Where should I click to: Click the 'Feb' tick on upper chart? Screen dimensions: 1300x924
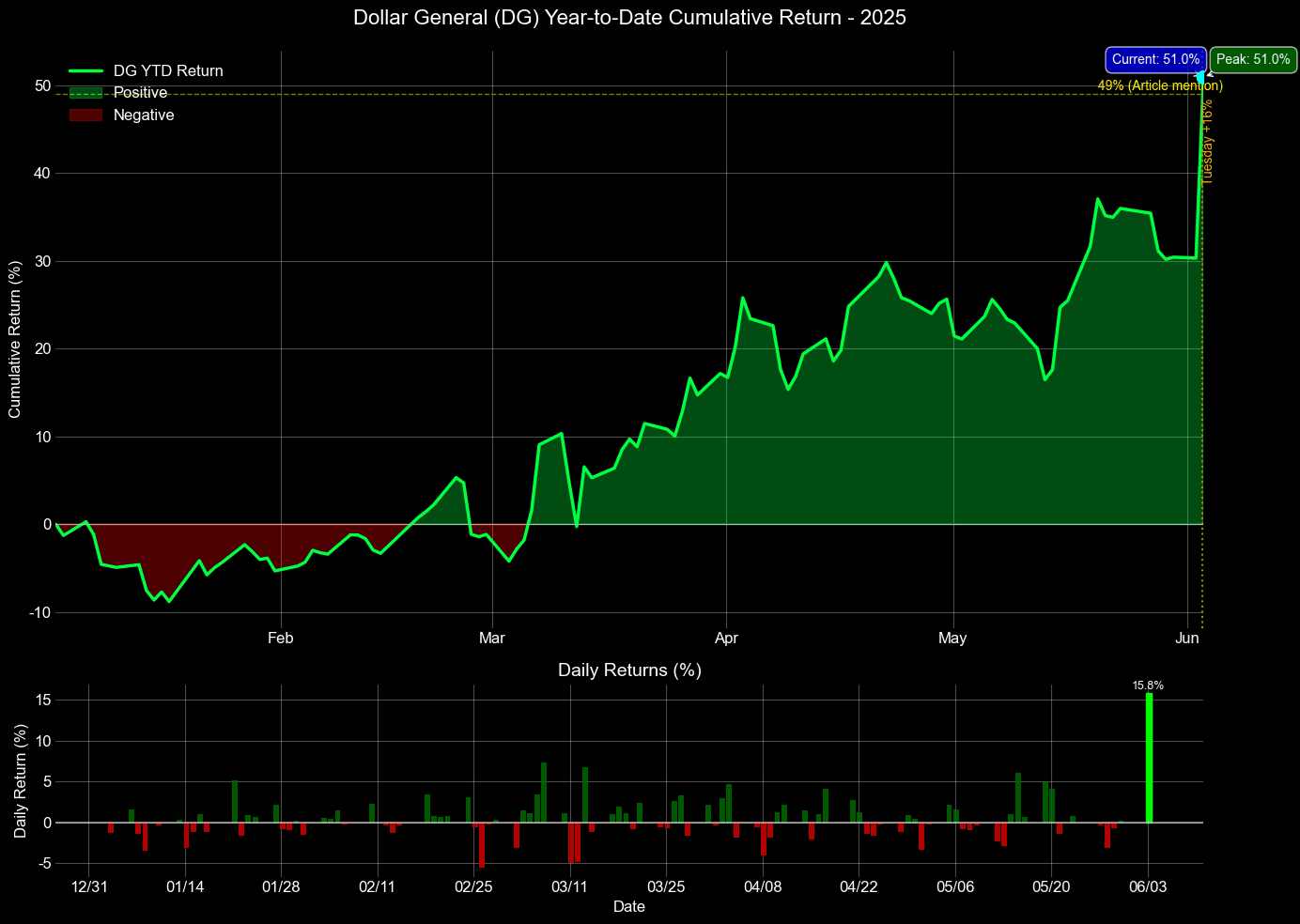click(281, 639)
